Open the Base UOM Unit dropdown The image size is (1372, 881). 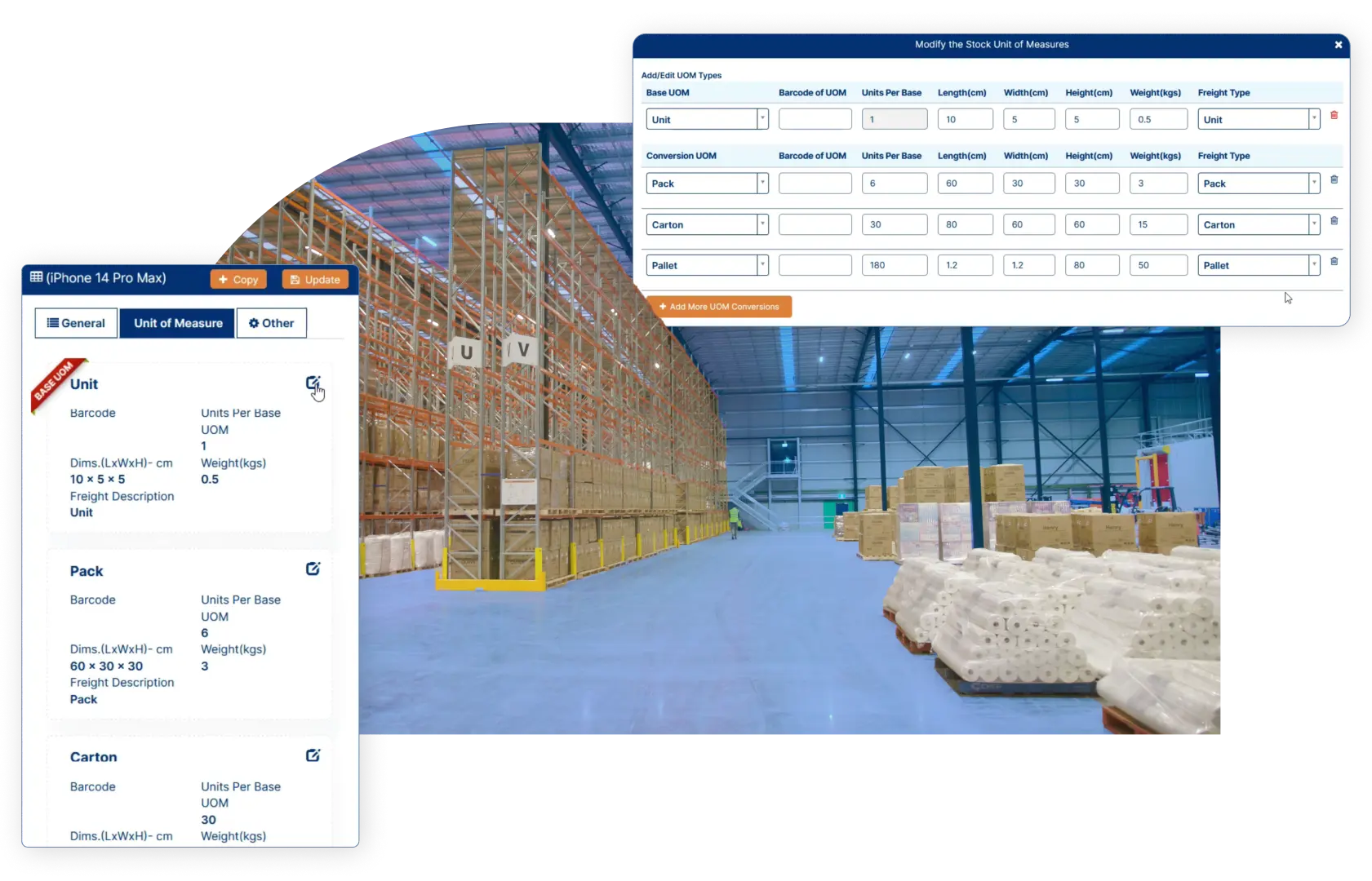761,118
